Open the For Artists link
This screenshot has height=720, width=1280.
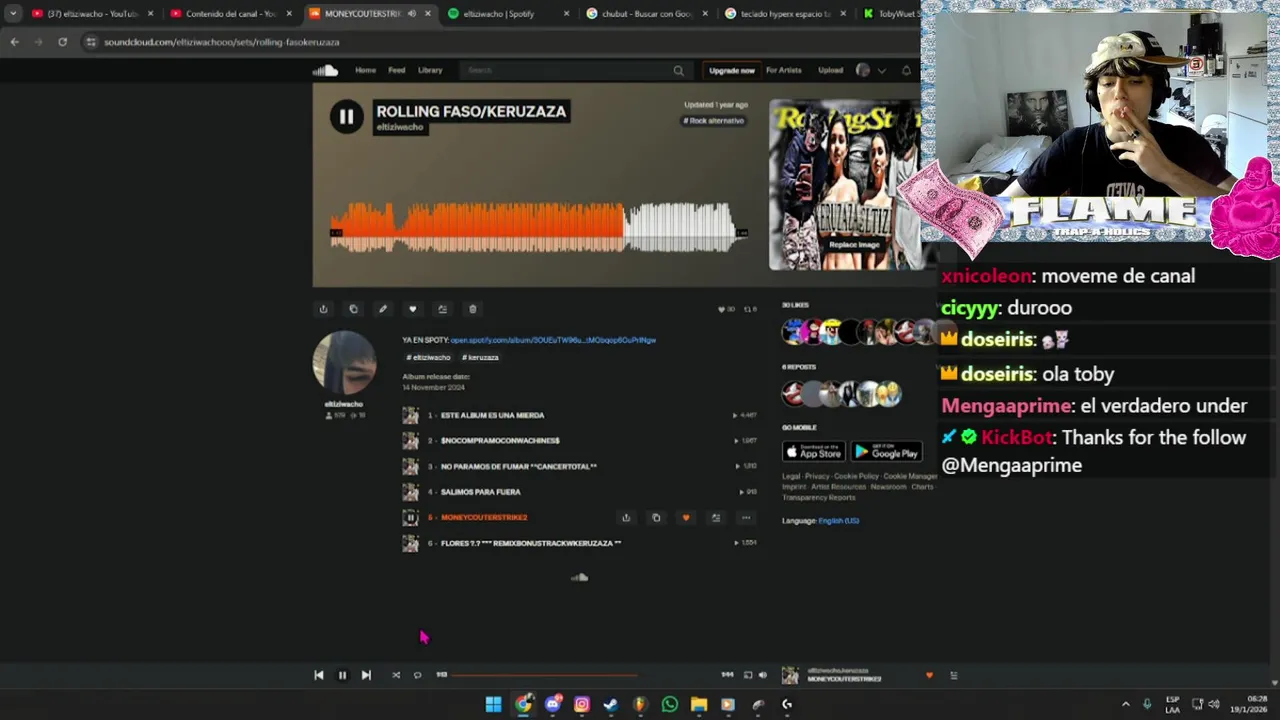784,70
